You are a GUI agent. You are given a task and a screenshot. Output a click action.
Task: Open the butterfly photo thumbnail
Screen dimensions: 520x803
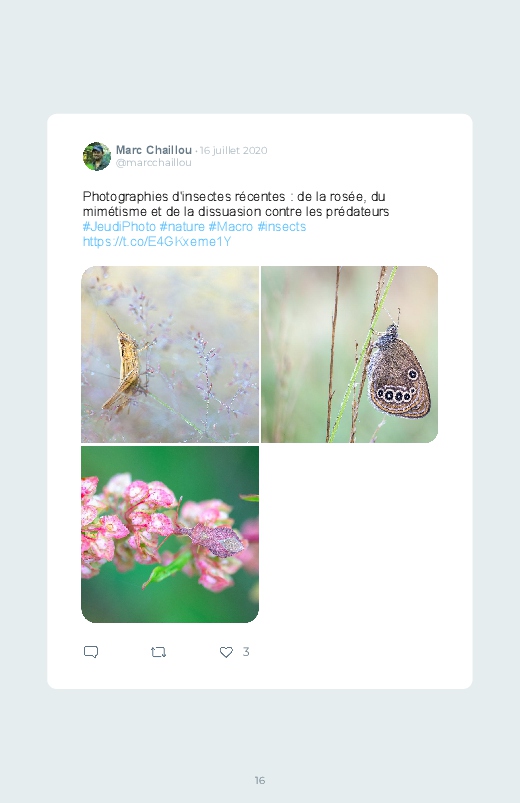coord(349,354)
